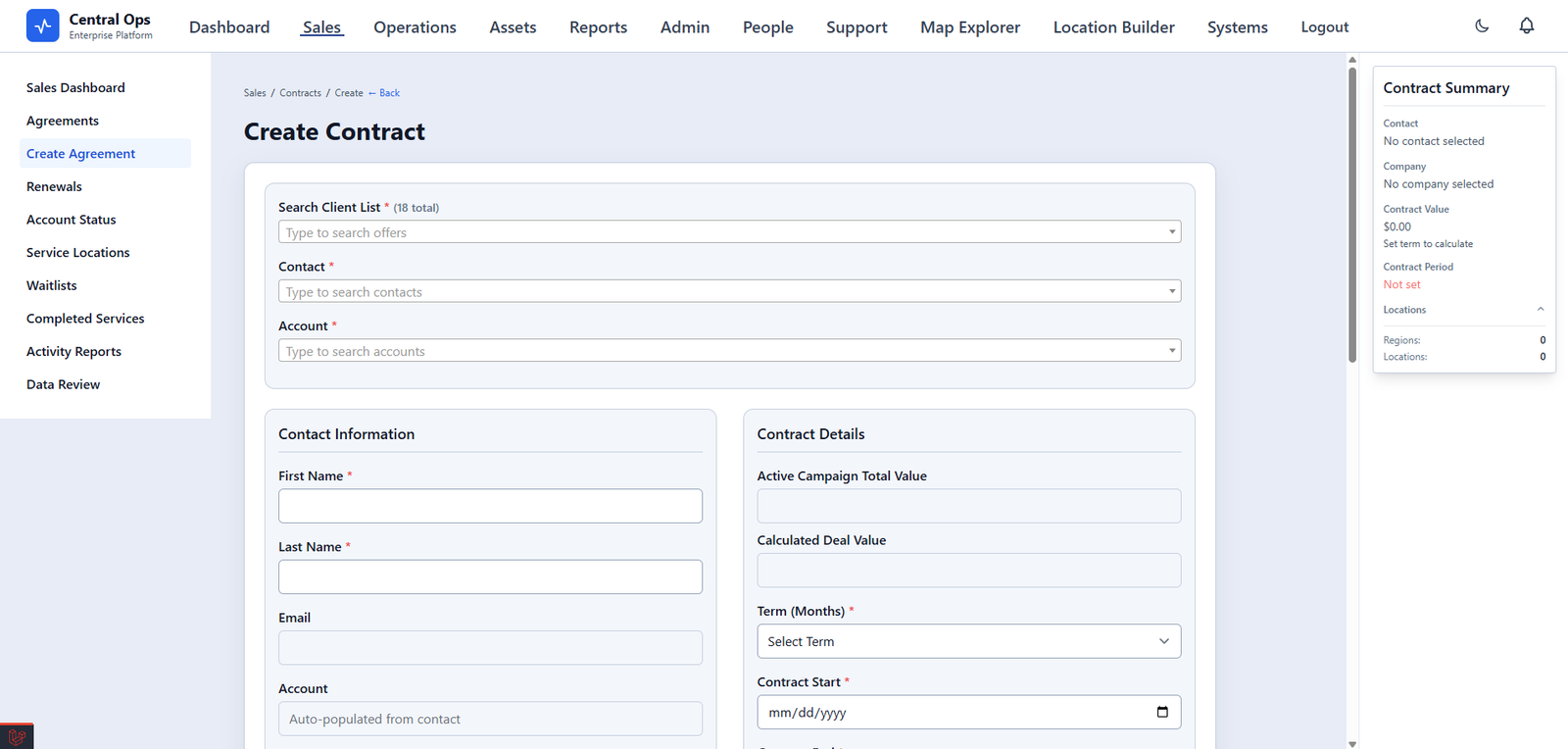The width and height of the screenshot is (1568, 749).
Task: Open Account Status in sidebar
Action: (x=105, y=220)
